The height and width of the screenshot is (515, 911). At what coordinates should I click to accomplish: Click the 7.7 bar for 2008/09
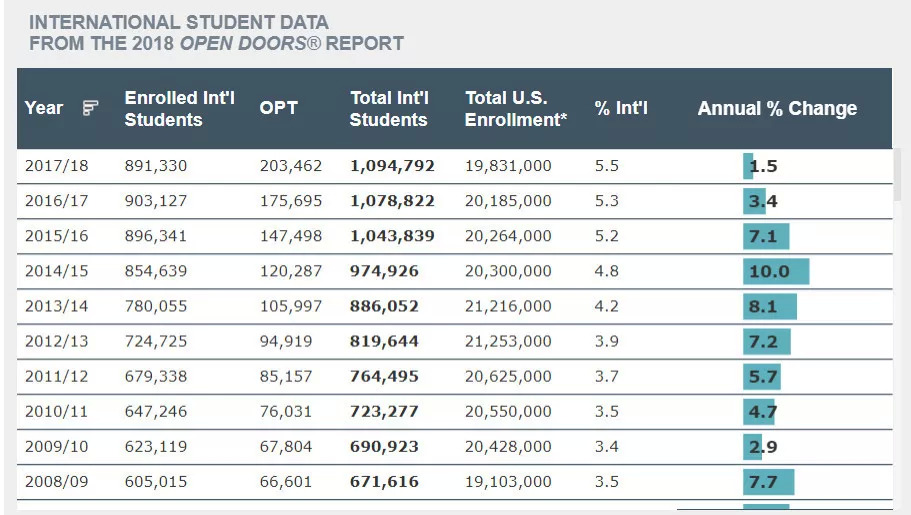769,481
